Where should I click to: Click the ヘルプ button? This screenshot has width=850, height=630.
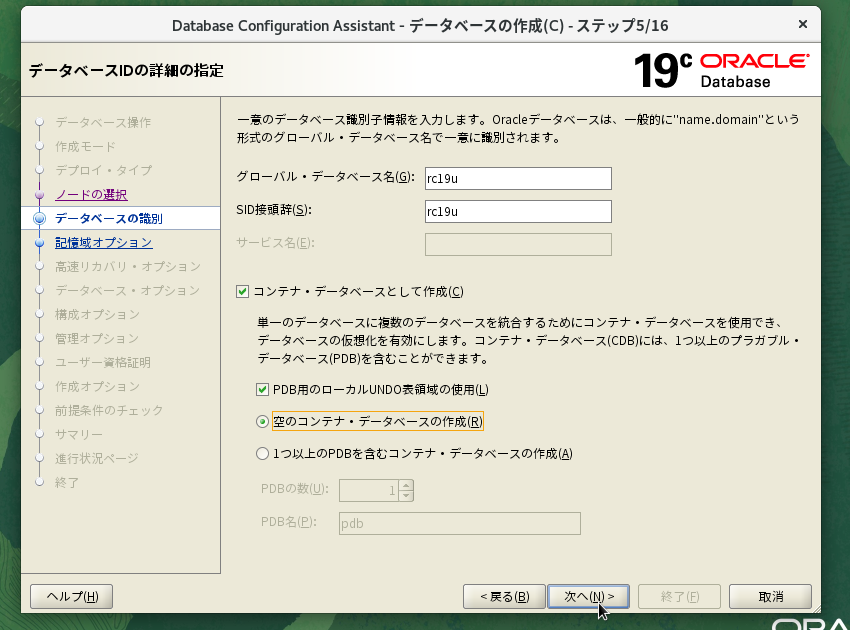click(72, 596)
